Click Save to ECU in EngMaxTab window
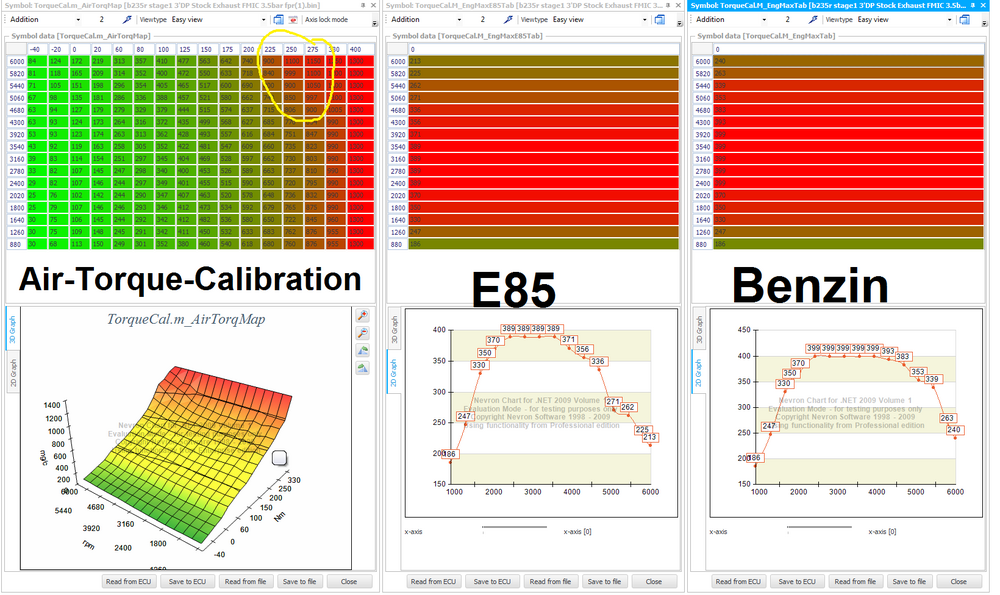 click(x=797, y=582)
